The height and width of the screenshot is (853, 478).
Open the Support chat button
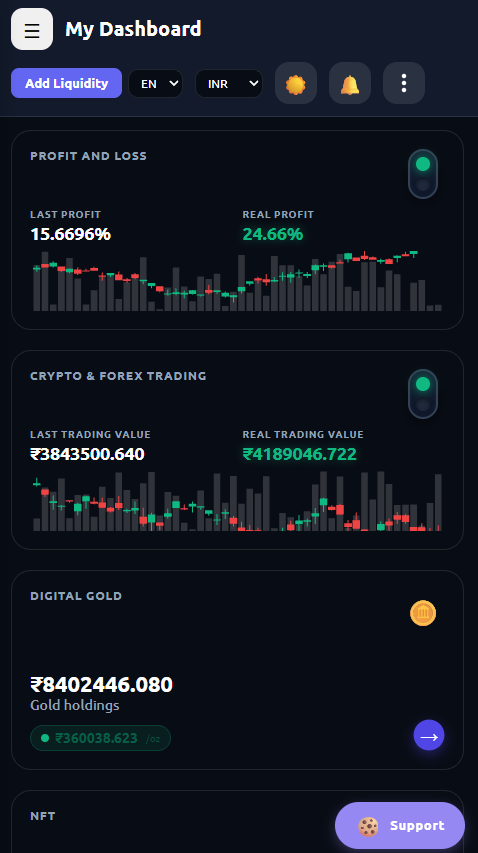400,826
